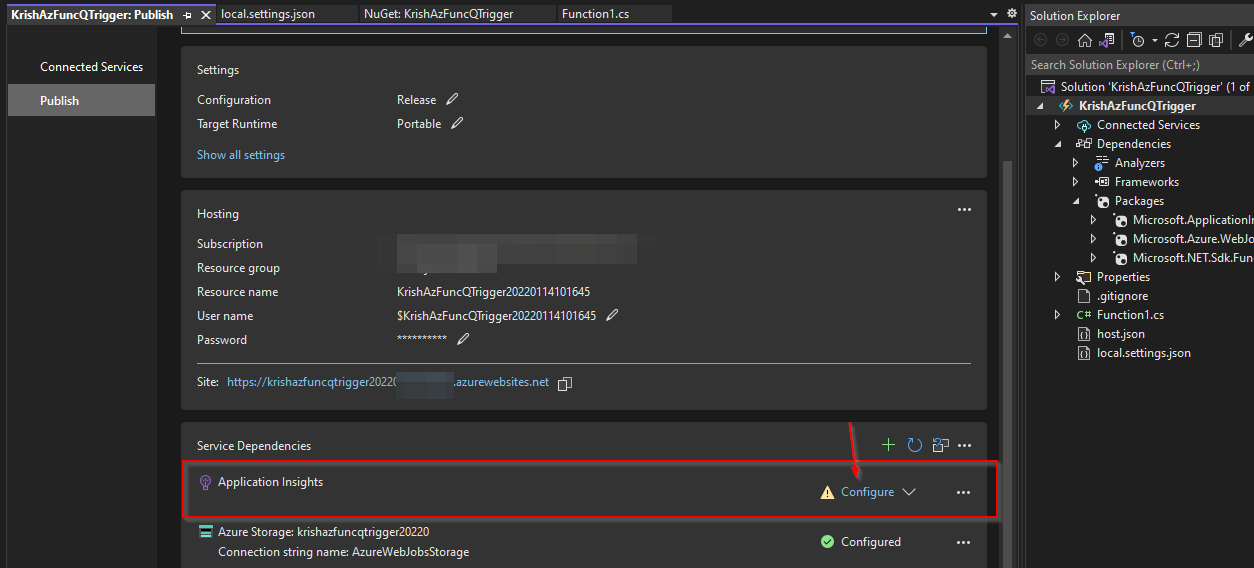Refresh the Solution Explorer with sync icon
This screenshot has height=568, width=1254.
click(x=1172, y=40)
